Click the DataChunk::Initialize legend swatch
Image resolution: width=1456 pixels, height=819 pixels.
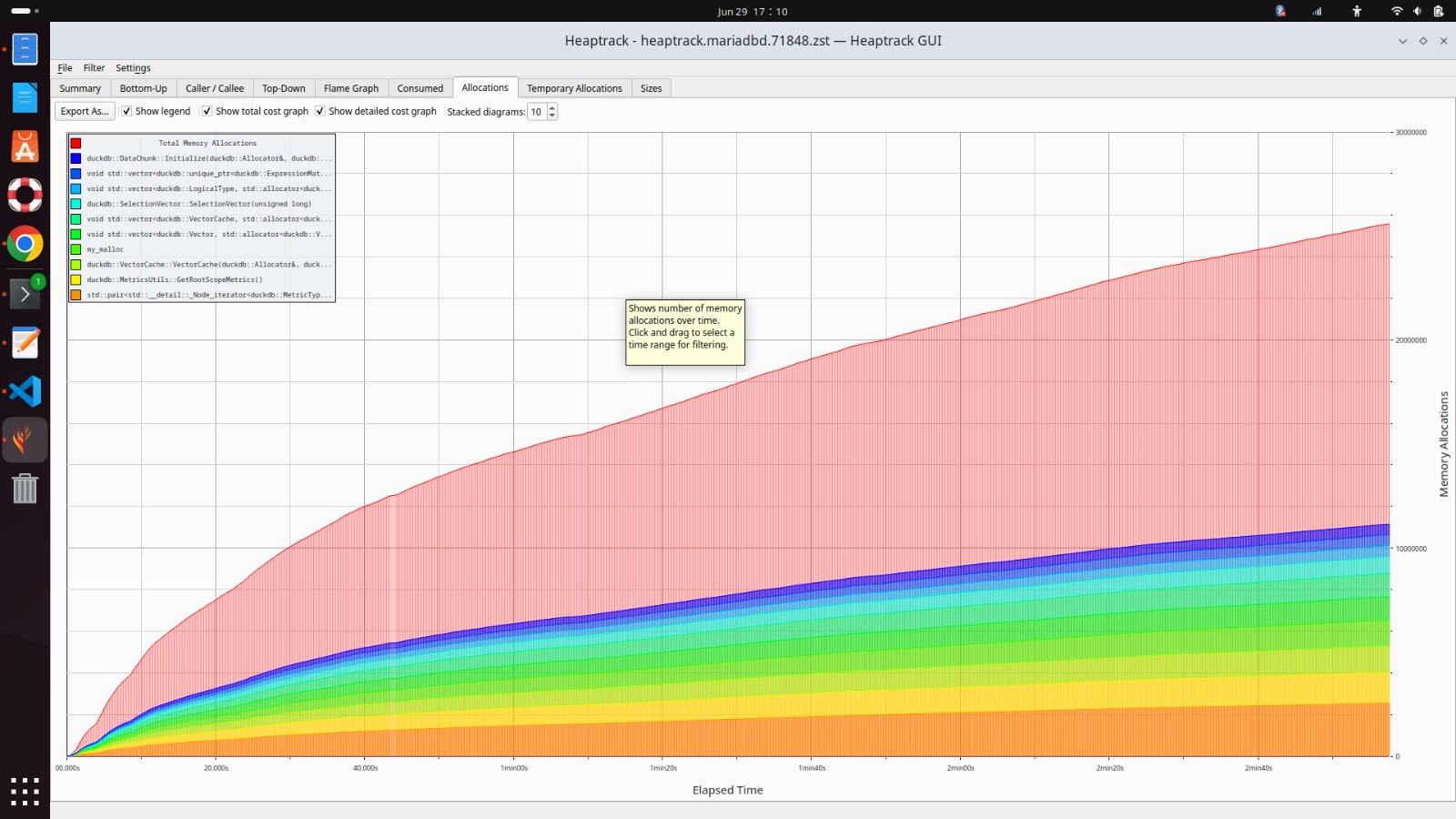pos(76,158)
